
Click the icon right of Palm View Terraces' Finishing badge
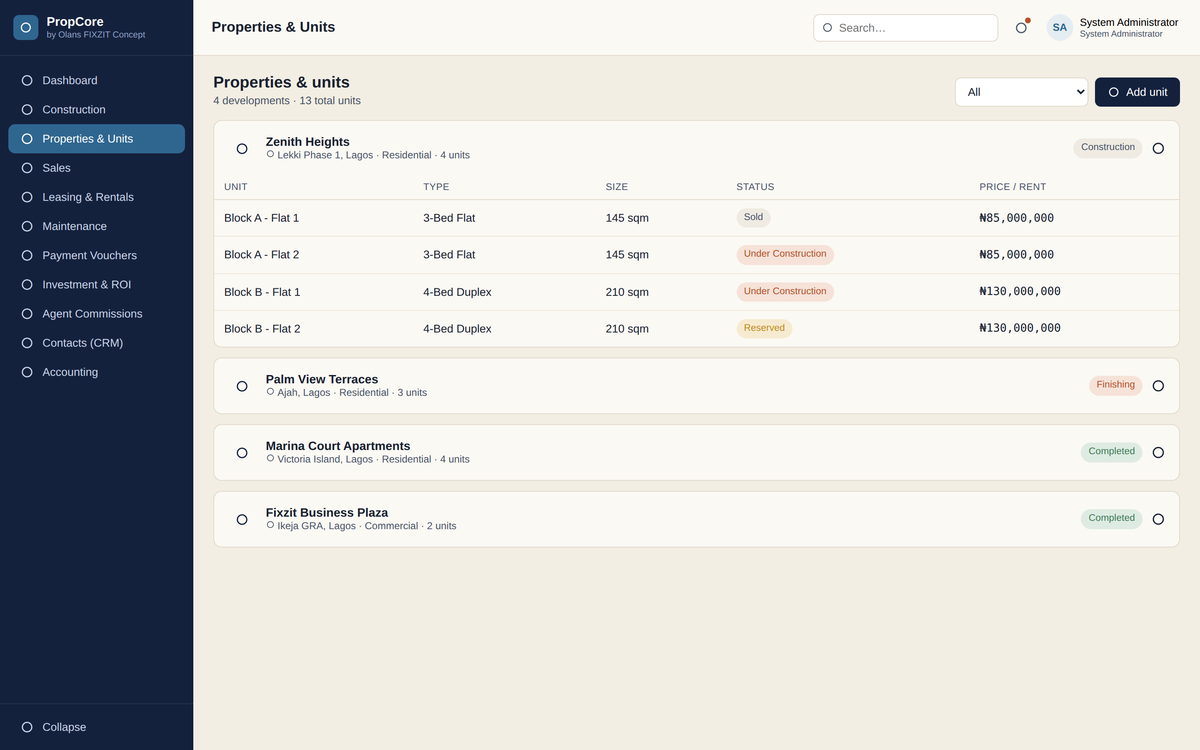click(1158, 386)
